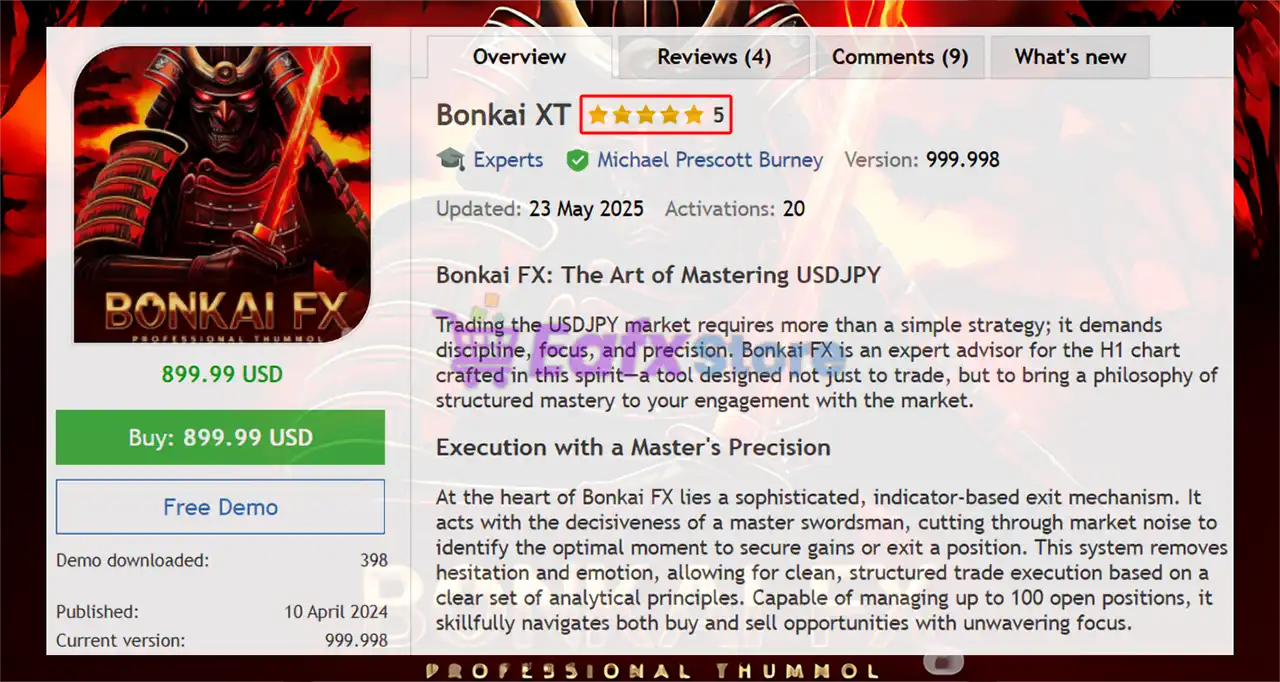The image size is (1280, 682).
Task: Click the fifth rating star
Action: tap(694, 115)
